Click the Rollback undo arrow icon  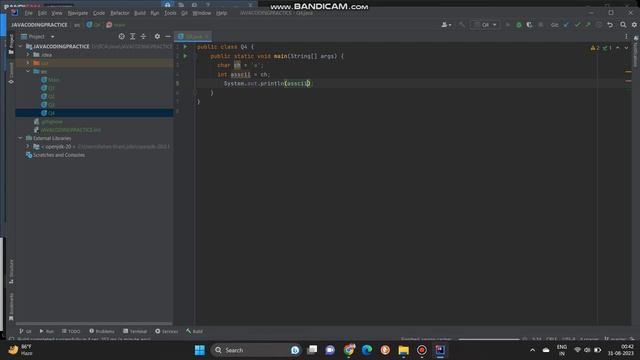tap(610, 25)
